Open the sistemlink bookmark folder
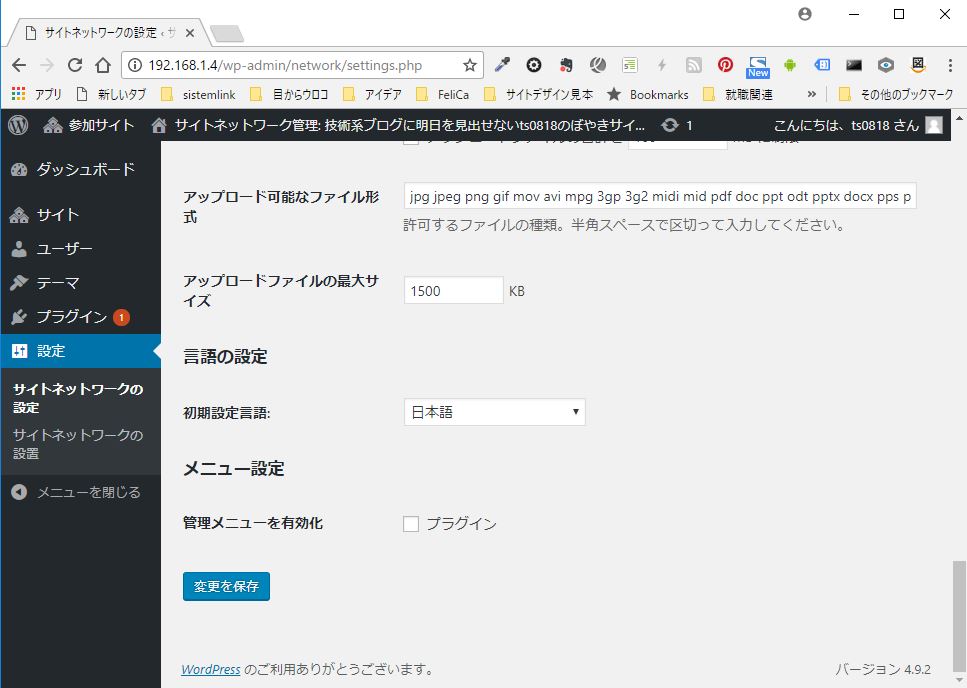967x688 pixels. point(199,94)
